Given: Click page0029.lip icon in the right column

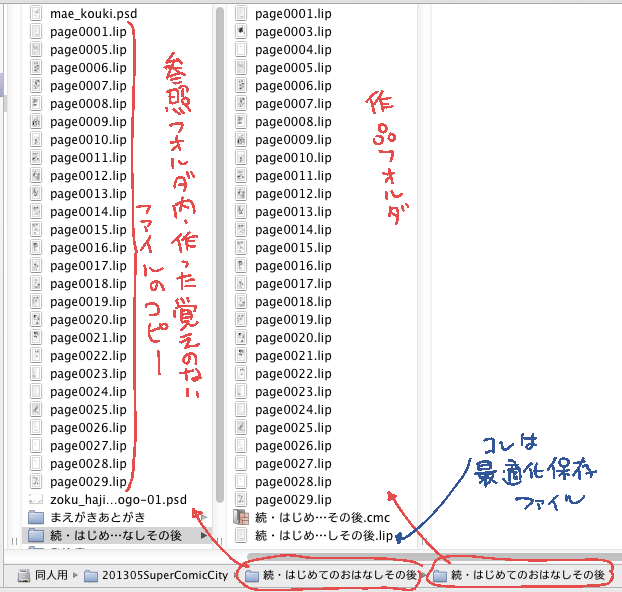Looking at the screenshot, I should 240,499.
